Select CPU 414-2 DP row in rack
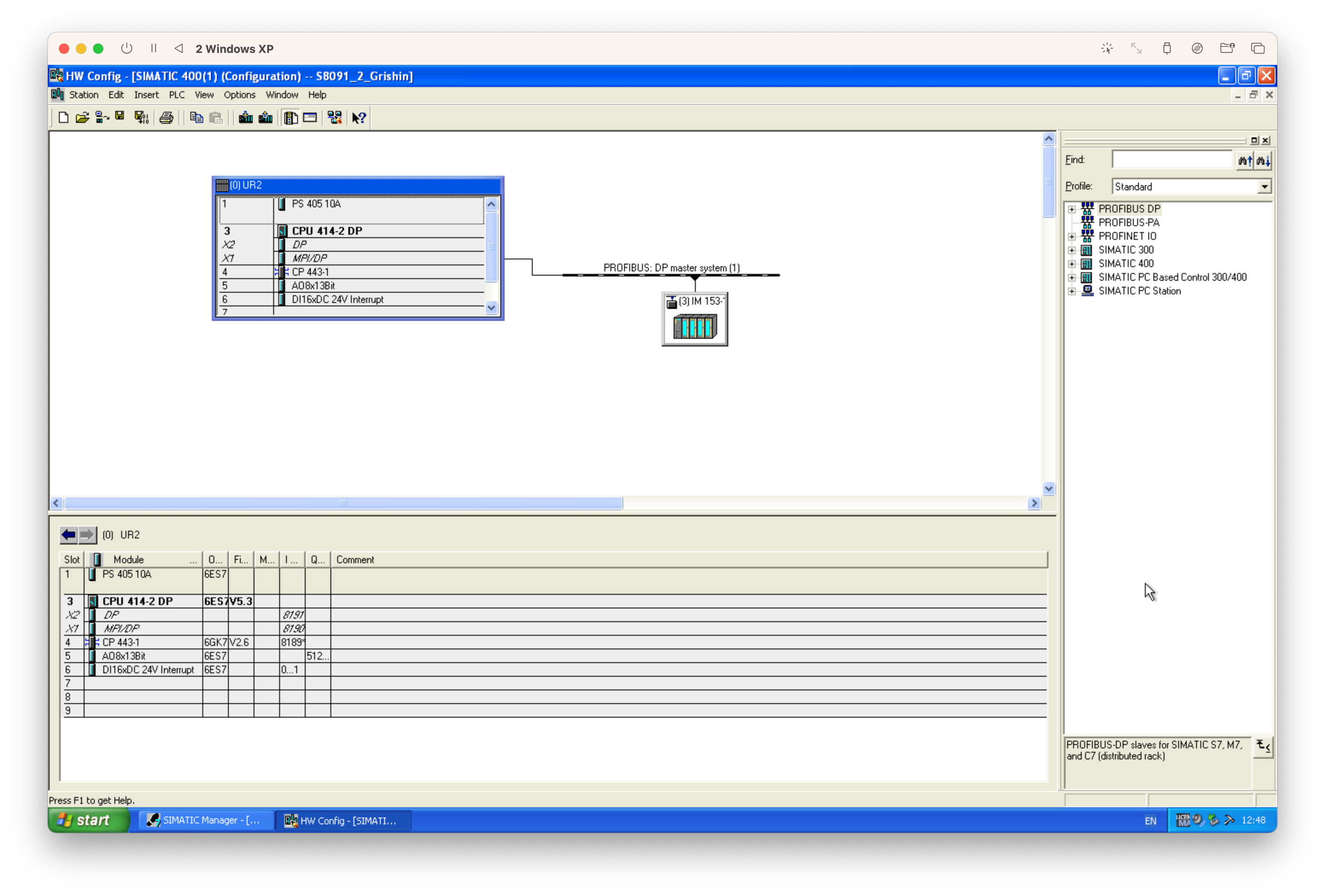The height and width of the screenshot is (896, 1325). click(351, 231)
